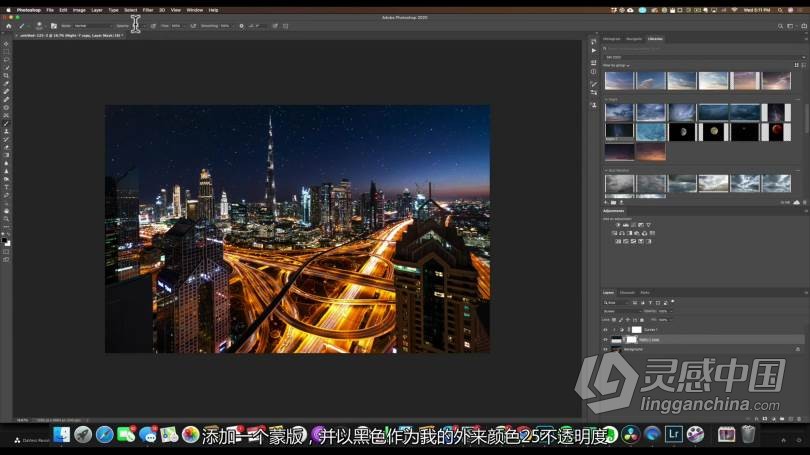Open the Edit menu
Image resolution: width=810 pixels, height=455 pixels.
click(63, 10)
